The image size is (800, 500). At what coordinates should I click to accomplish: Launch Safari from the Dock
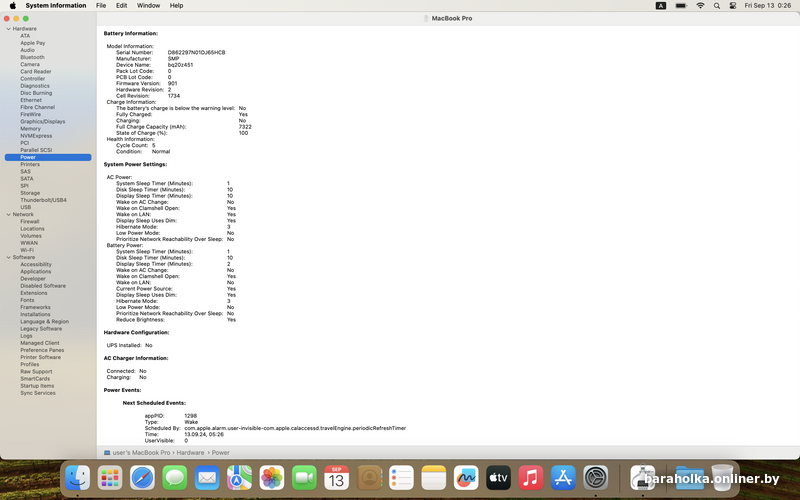pyautogui.click(x=142, y=478)
